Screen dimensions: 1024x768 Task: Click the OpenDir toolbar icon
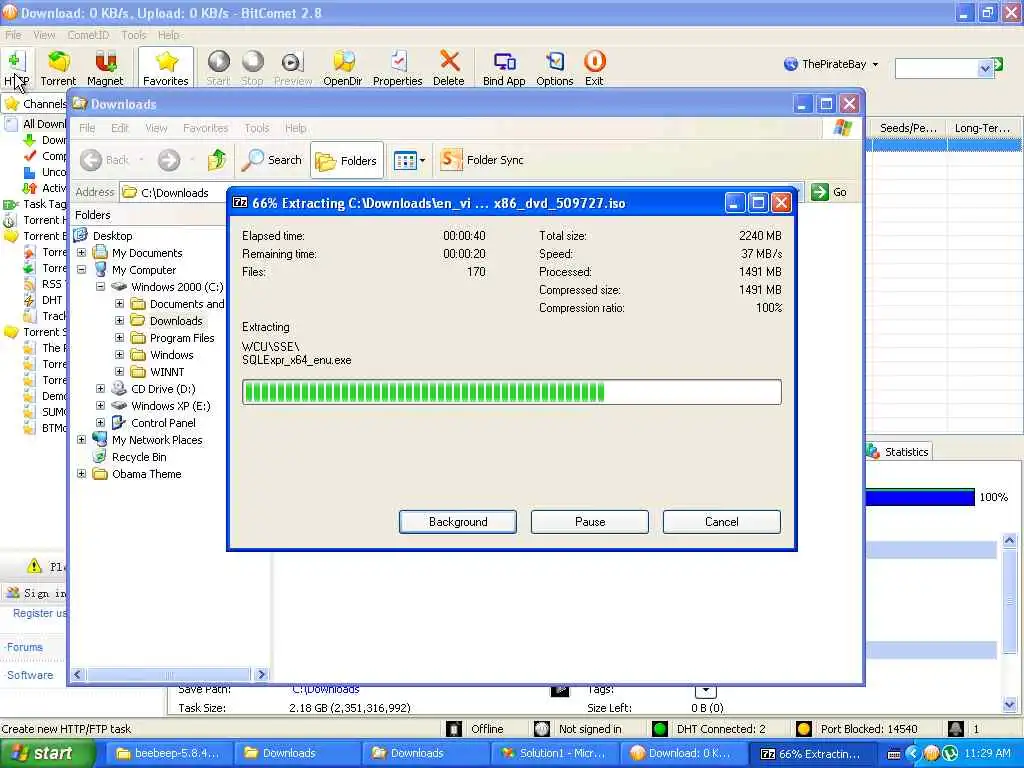[x=343, y=68]
